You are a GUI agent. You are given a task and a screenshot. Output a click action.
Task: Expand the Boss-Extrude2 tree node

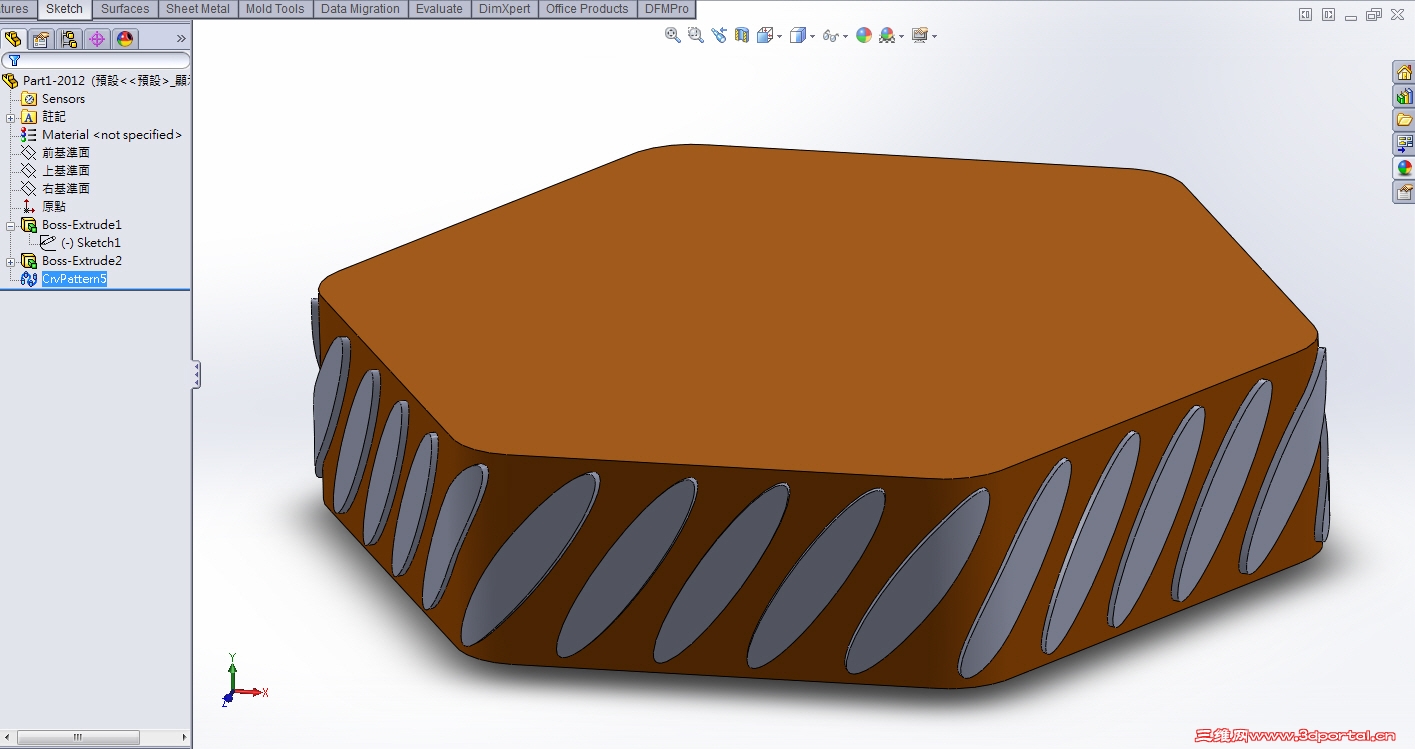pos(10,262)
